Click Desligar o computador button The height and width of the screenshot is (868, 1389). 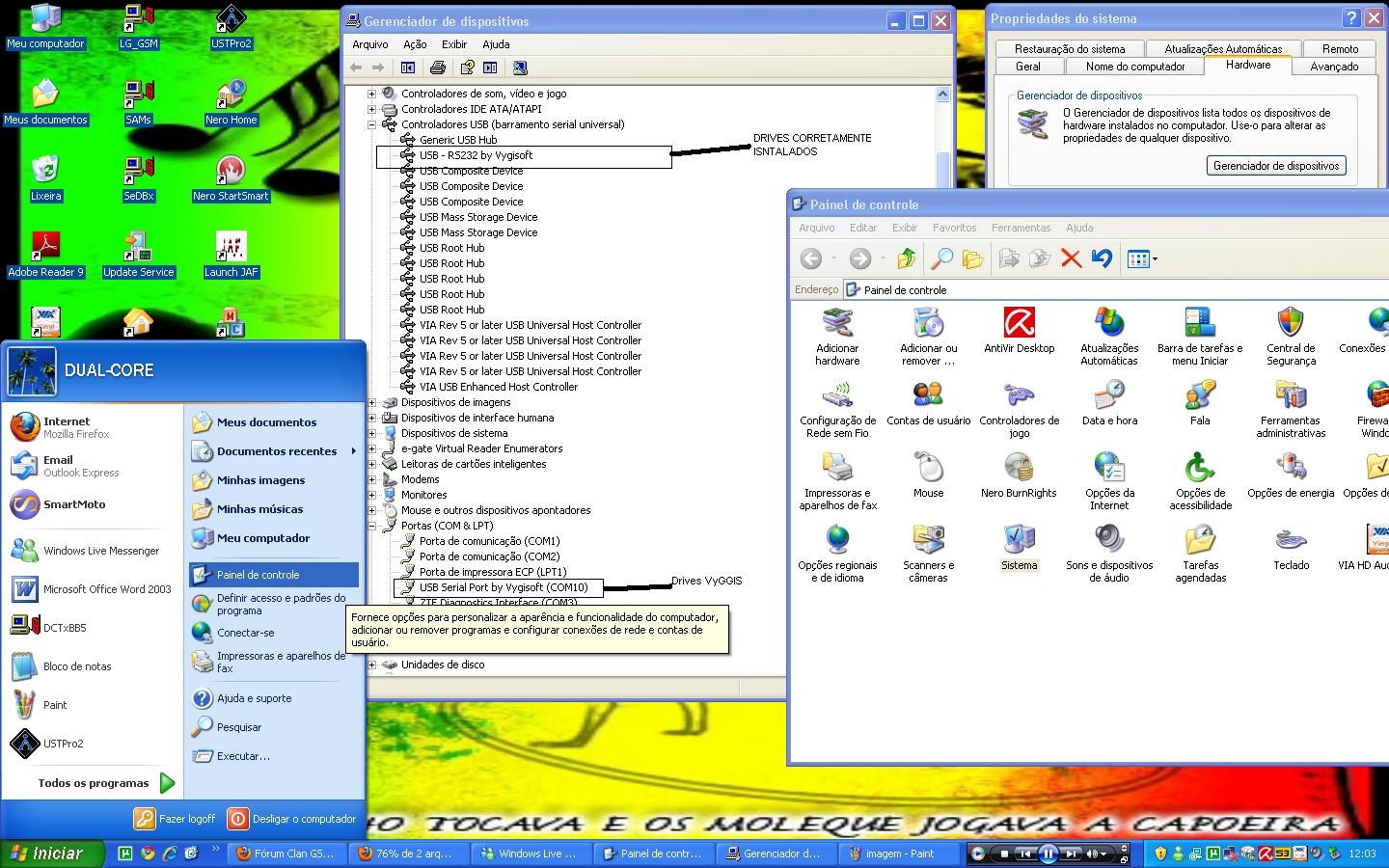[x=292, y=819]
